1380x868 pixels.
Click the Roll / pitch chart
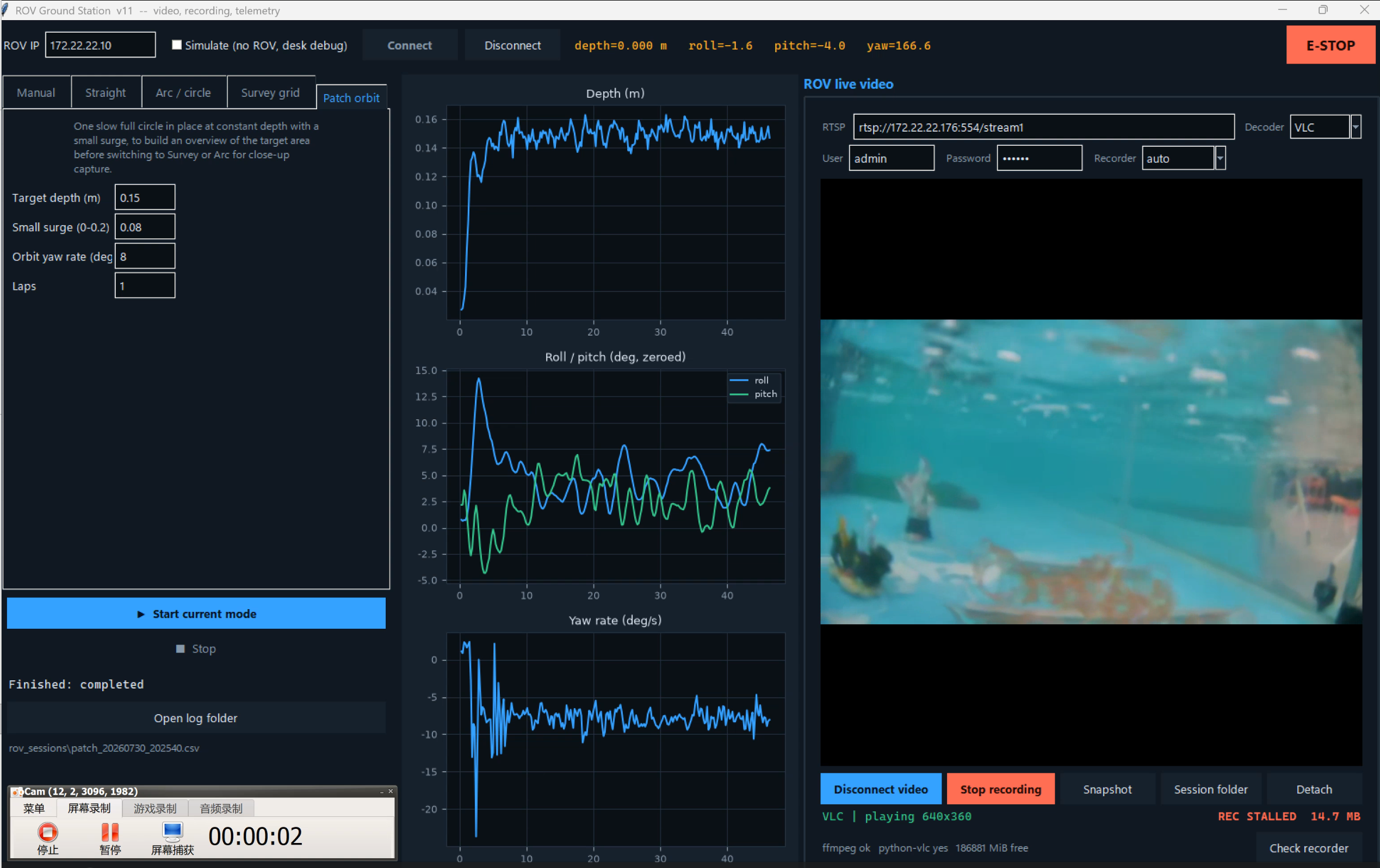point(616,475)
